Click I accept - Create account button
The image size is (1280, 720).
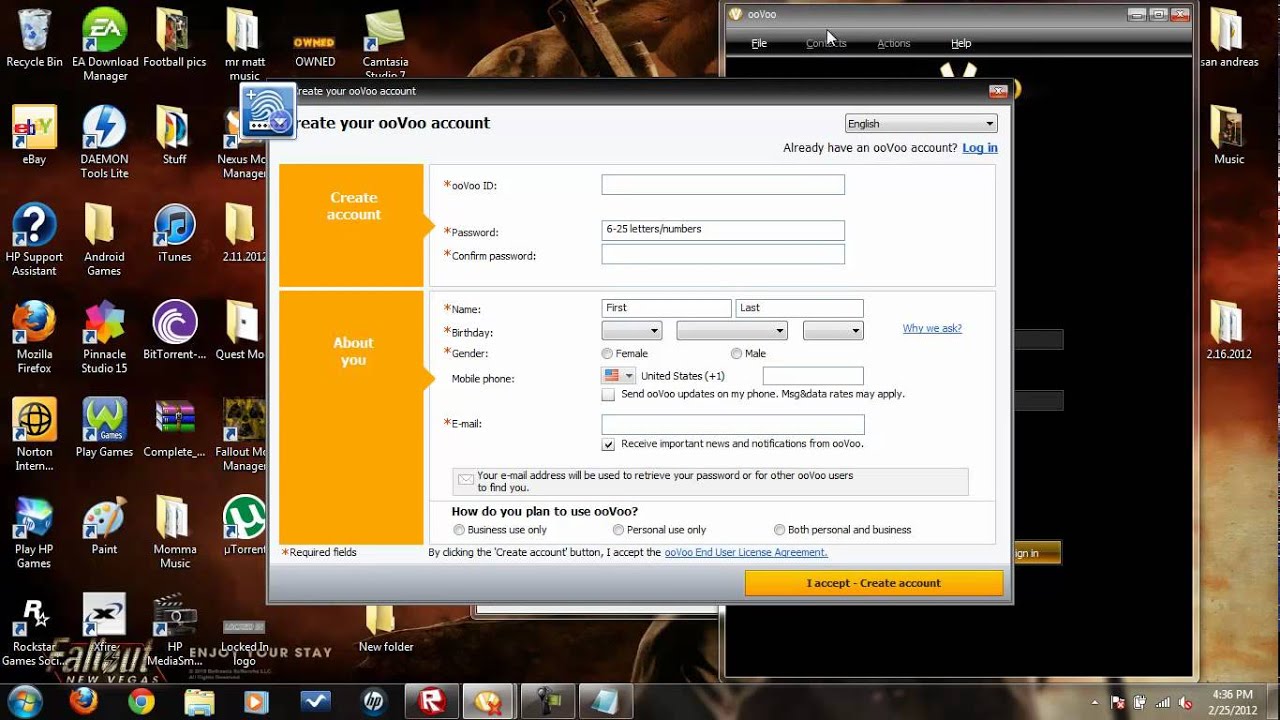pos(874,583)
